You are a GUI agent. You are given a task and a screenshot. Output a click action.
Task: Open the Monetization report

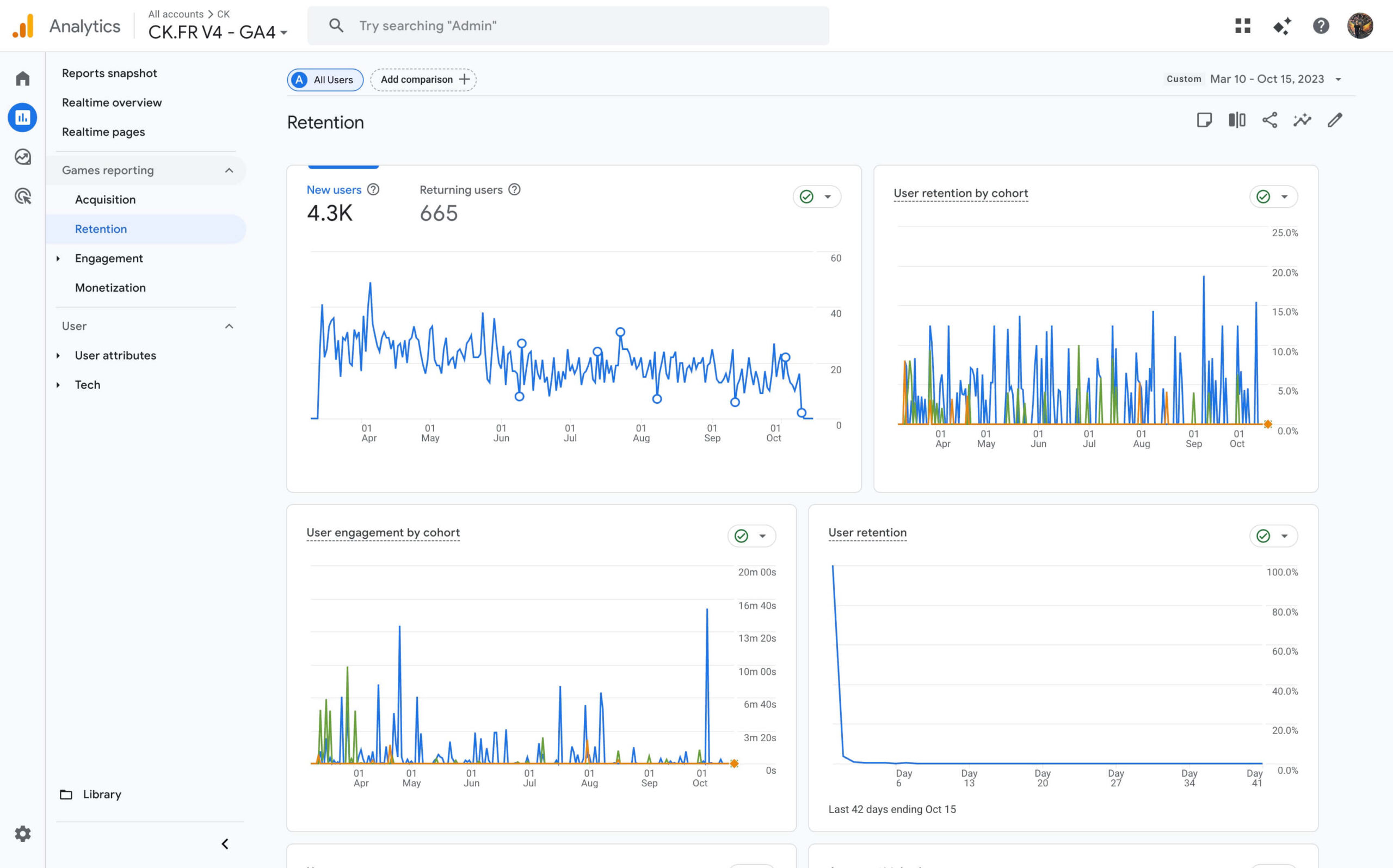point(110,288)
